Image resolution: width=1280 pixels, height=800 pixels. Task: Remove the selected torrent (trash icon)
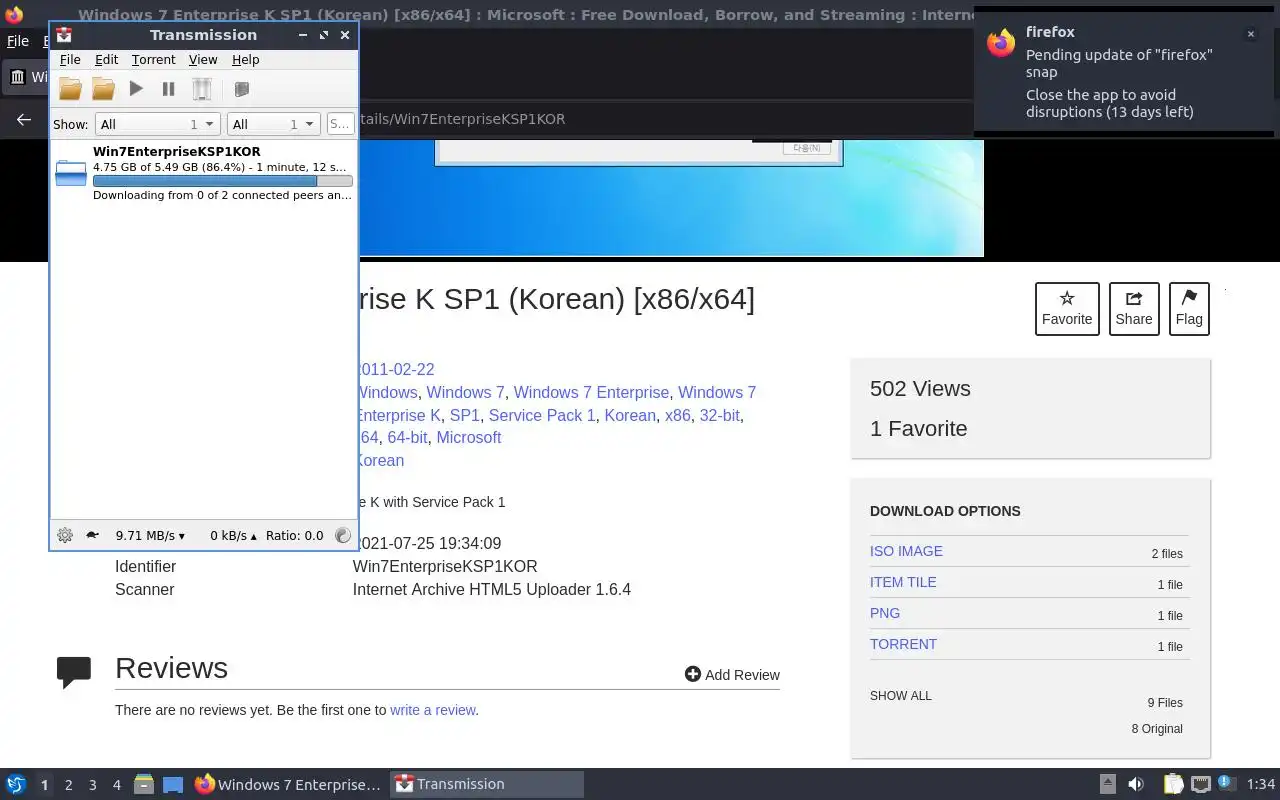202,89
